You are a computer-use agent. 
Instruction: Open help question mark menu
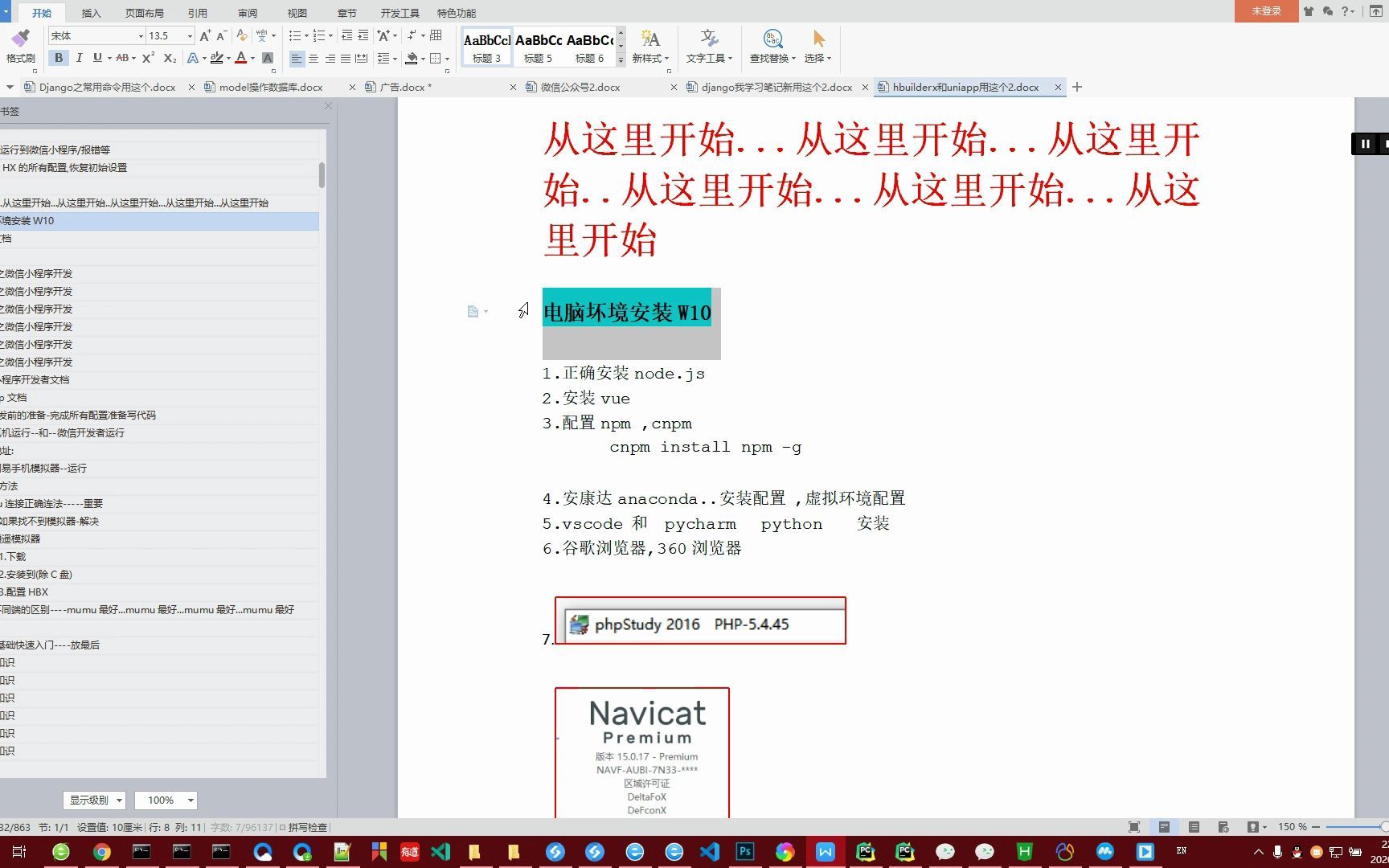click(x=1347, y=11)
